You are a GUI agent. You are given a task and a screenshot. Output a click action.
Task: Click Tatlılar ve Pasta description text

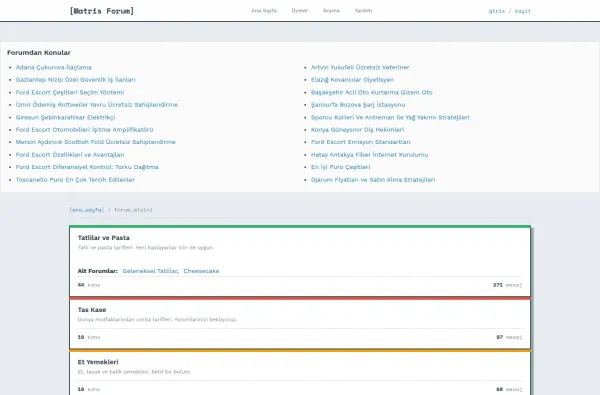click(x=145, y=248)
